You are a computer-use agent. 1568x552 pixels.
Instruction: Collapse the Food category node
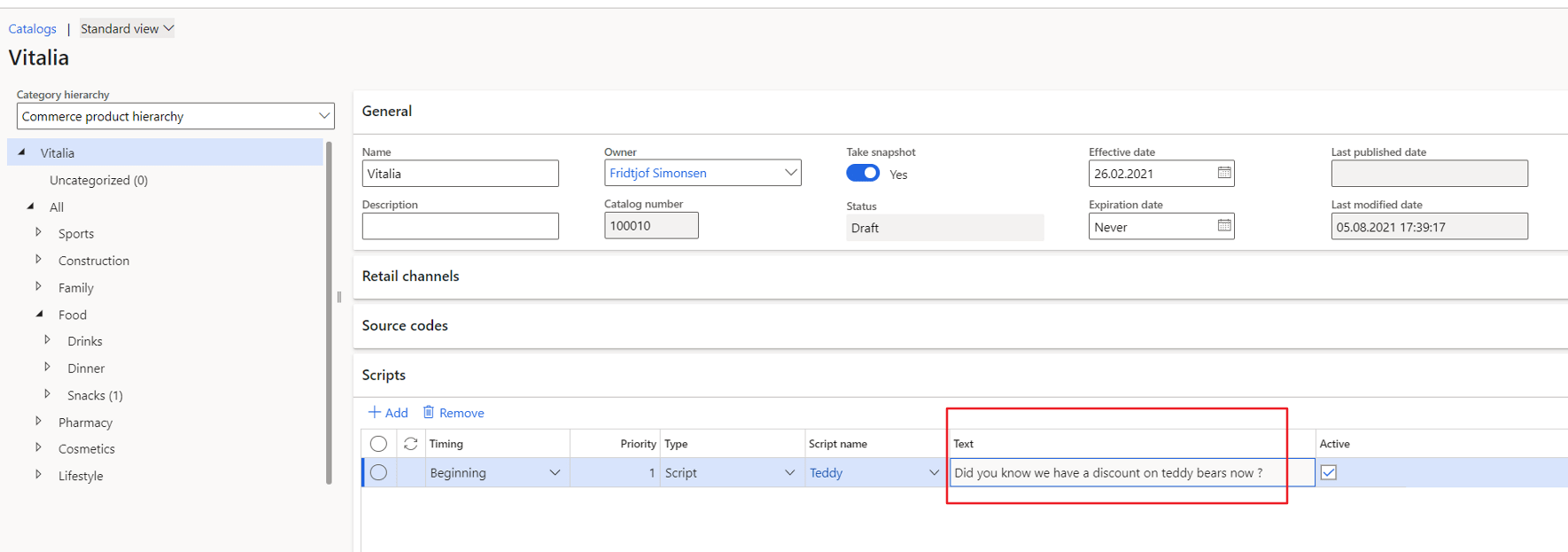39,314
